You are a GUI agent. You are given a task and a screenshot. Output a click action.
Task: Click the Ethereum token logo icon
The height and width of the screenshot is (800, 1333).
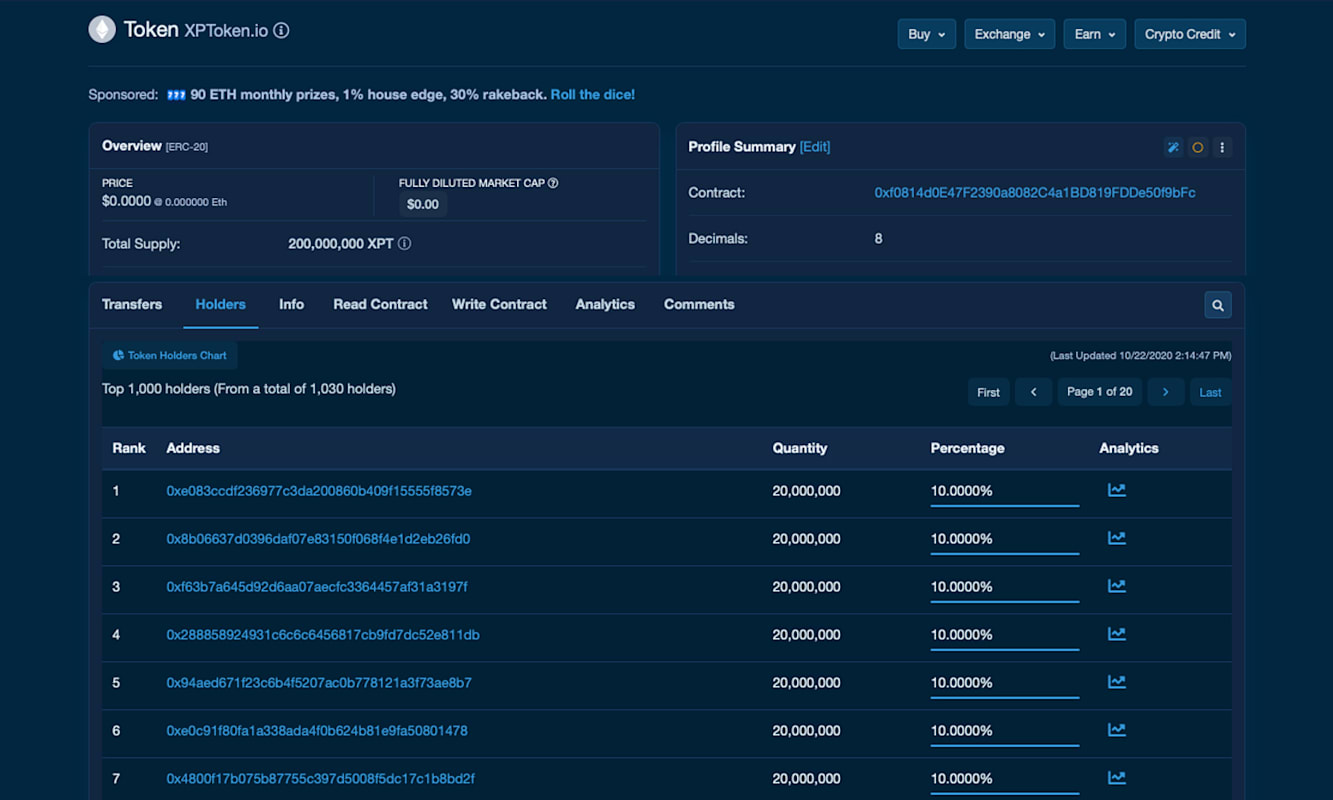click(102, 30)
